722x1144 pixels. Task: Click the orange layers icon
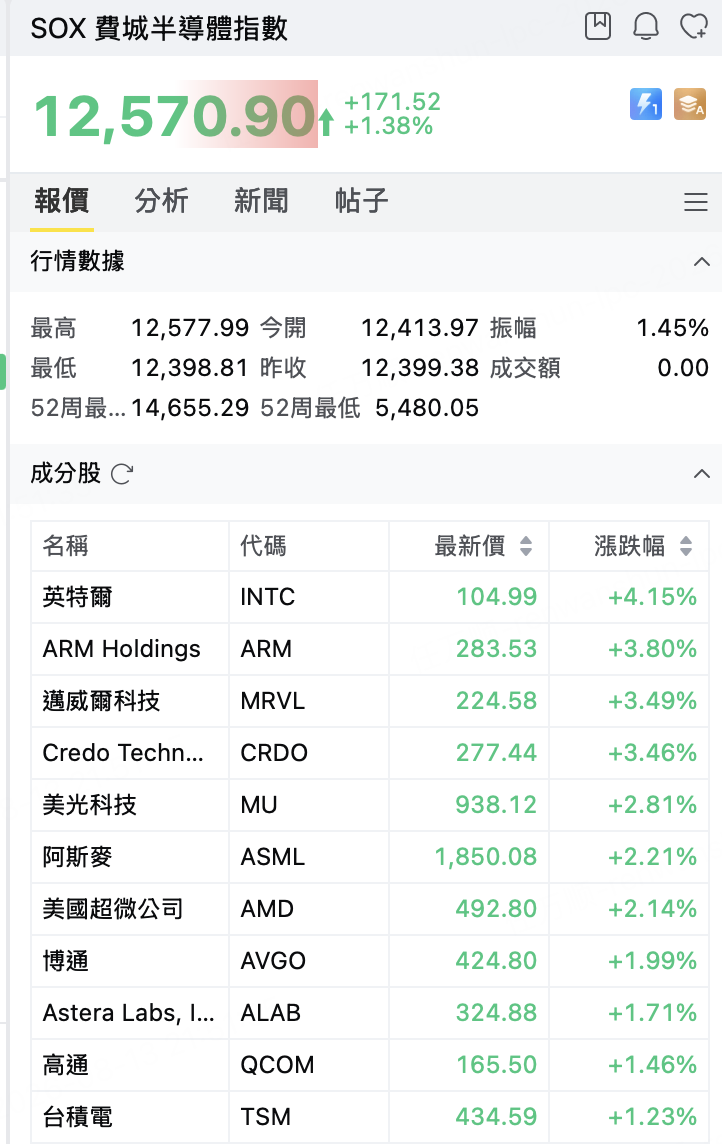click(690, 104)
